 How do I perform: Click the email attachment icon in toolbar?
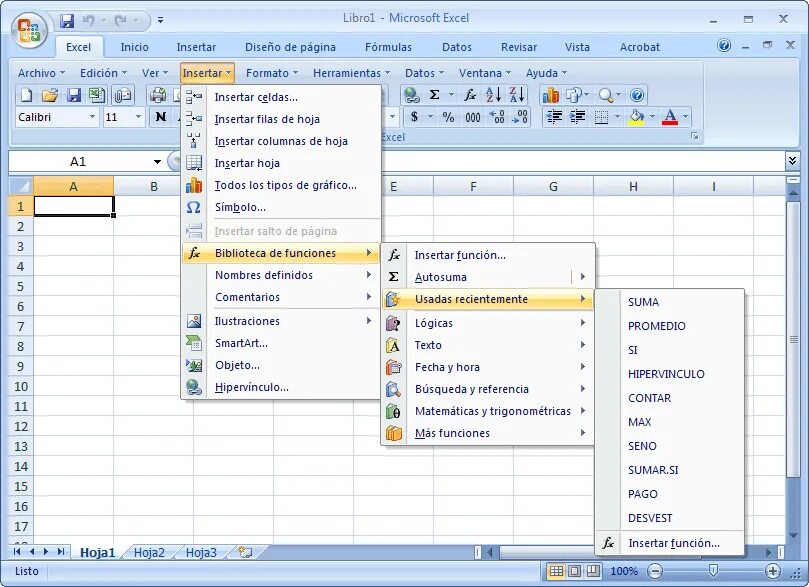pos(123,95)
